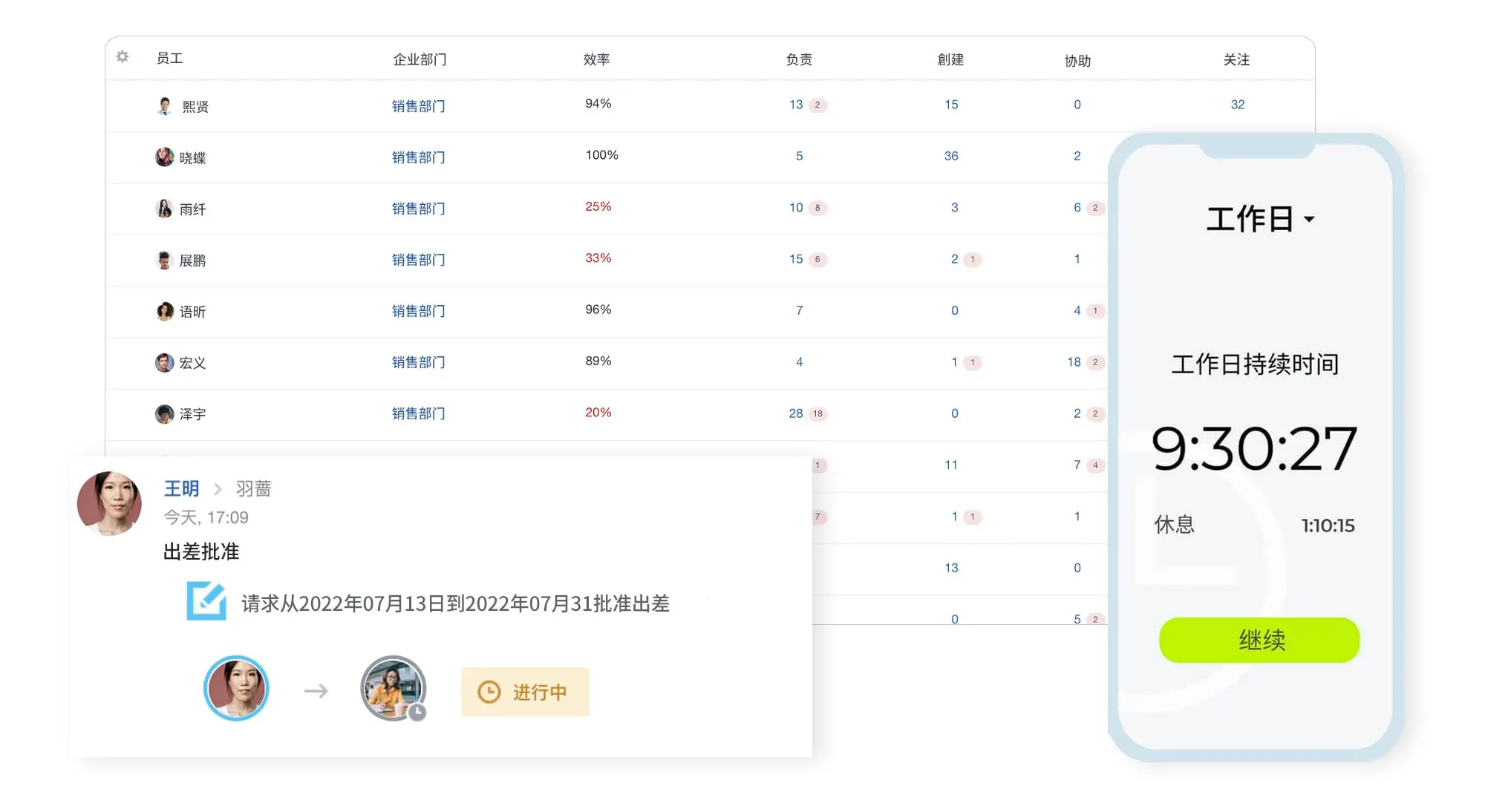Viewport: 1485px width, 812px height.
Task: Open 销售部门 link in 雨纤's row
Action: coord(419,209)
